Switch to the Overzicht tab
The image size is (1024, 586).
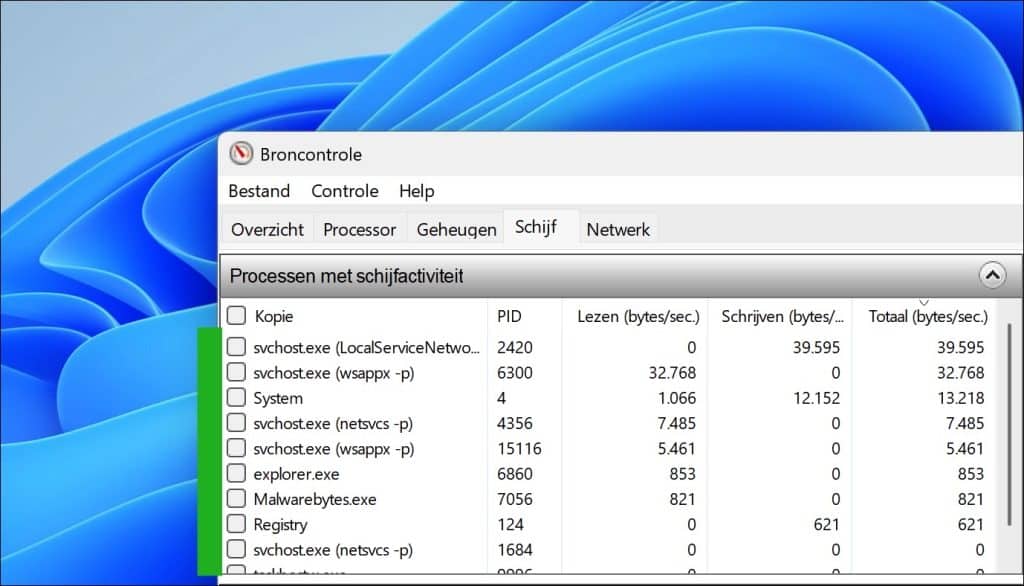pos(266,229)
